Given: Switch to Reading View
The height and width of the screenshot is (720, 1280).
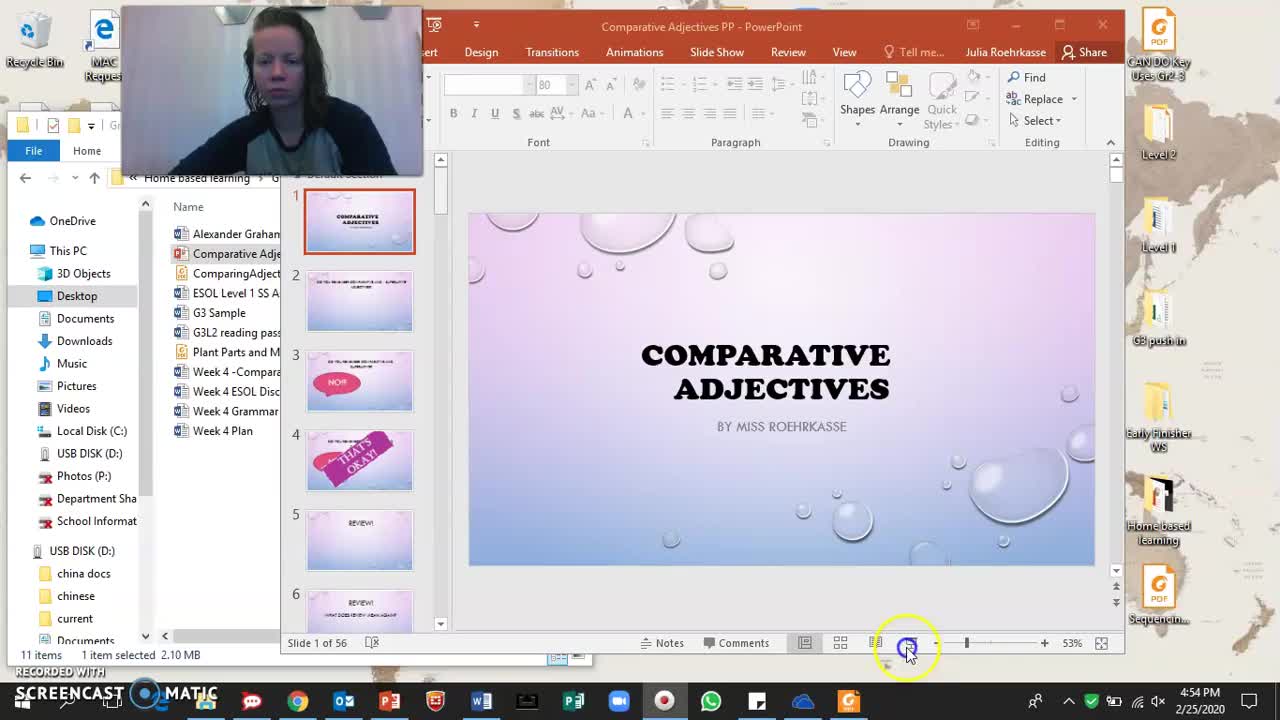Looking at the screenshot, I should tap(875, 643).
